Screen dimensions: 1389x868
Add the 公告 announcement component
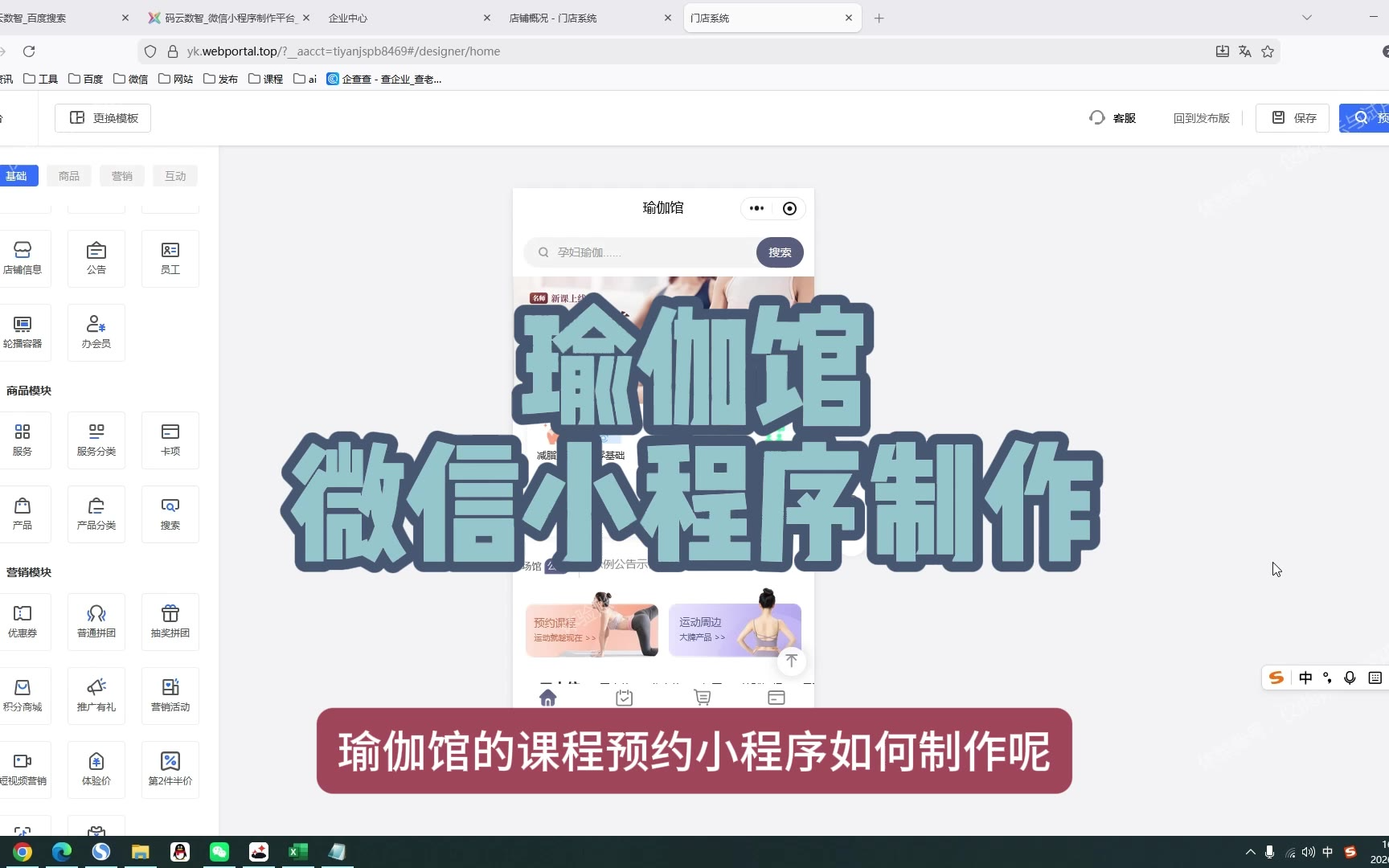[x=96, y=258]
